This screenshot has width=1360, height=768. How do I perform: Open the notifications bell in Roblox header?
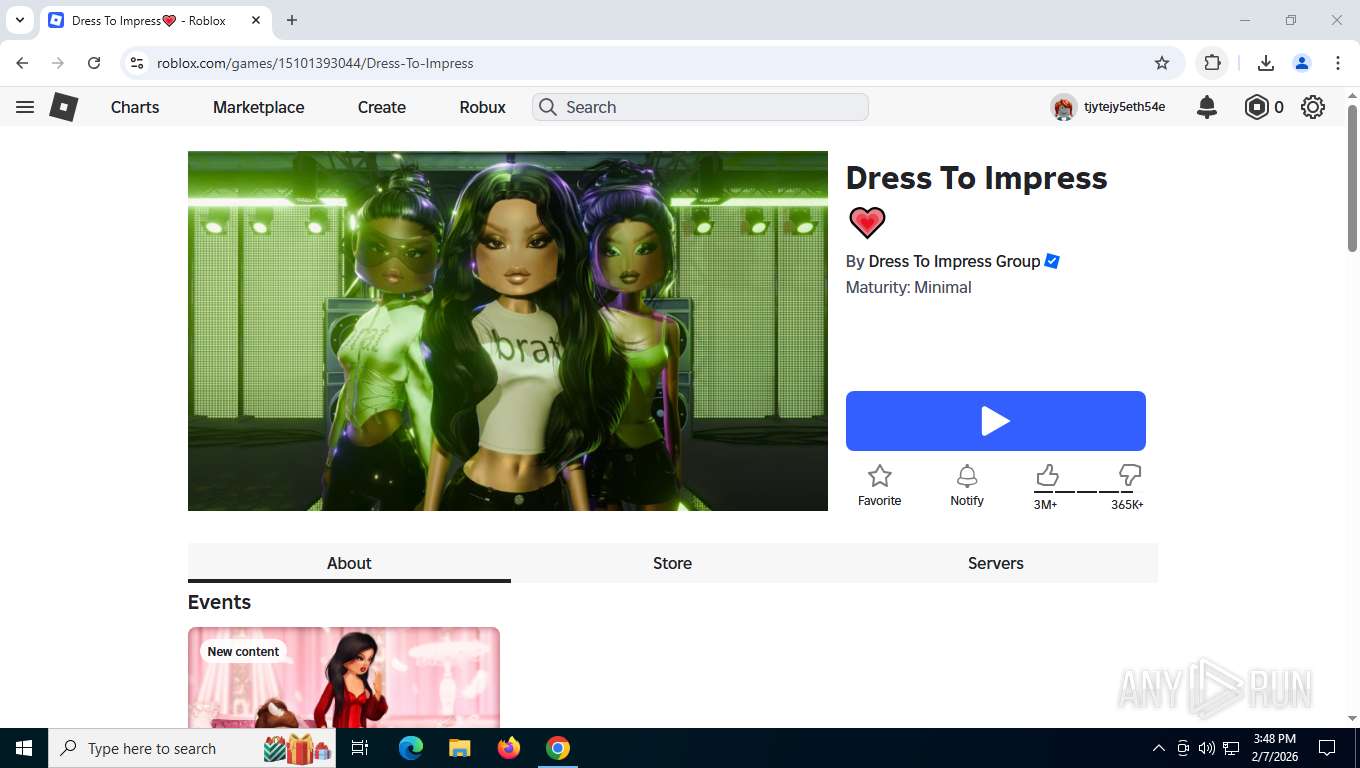[1207, 107]
